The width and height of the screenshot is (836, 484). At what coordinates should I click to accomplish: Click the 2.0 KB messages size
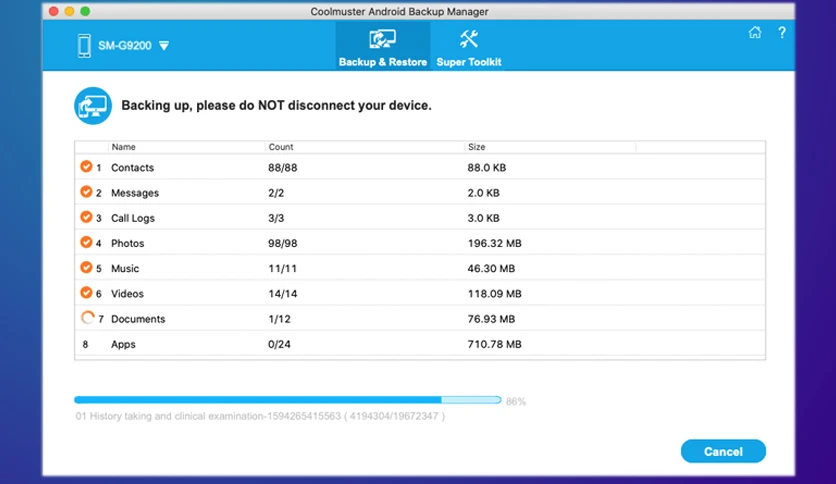pyautogui.click(x=484, y=193)
